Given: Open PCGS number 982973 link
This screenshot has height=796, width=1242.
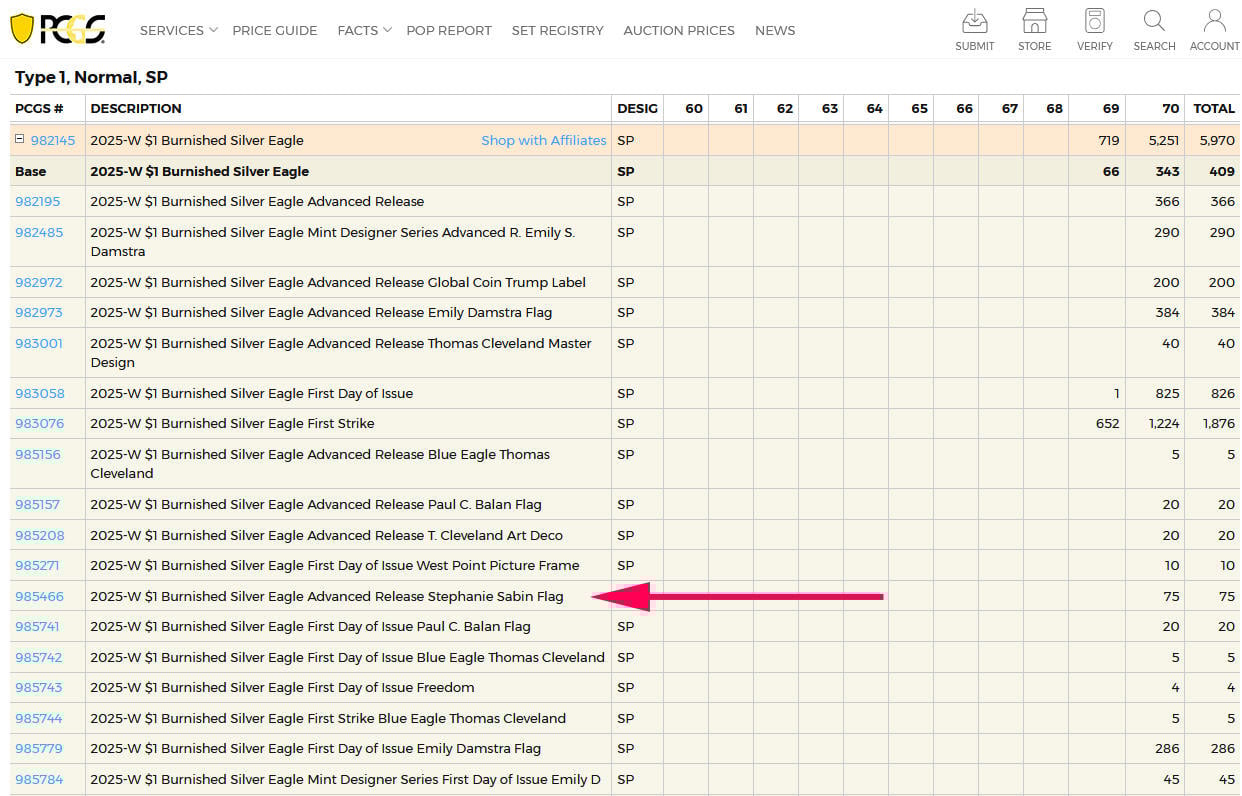Looking at the screenshot, I should point(39,312).
